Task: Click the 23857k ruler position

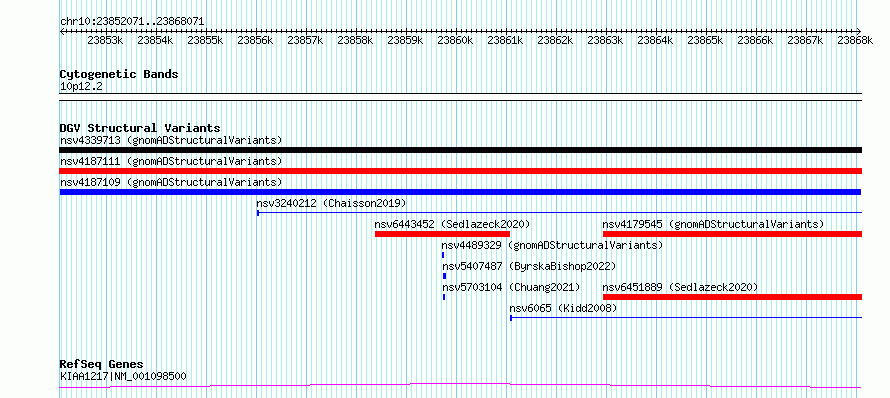Action: click(x=305, y=40)
